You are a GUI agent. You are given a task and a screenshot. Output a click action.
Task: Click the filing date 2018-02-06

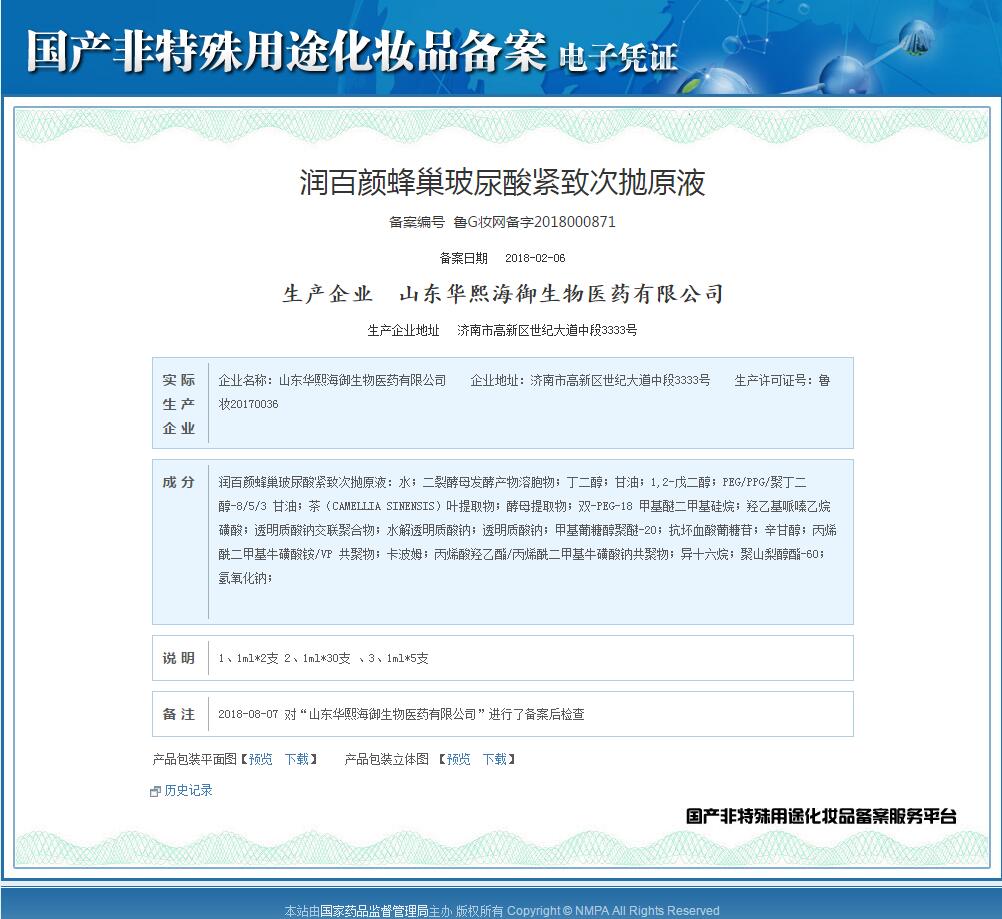pyautogui.click(x=535, y=258)
